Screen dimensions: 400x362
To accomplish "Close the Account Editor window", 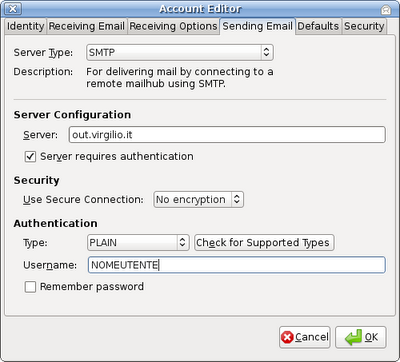I will pyautogui.click(x=13, y=9).
